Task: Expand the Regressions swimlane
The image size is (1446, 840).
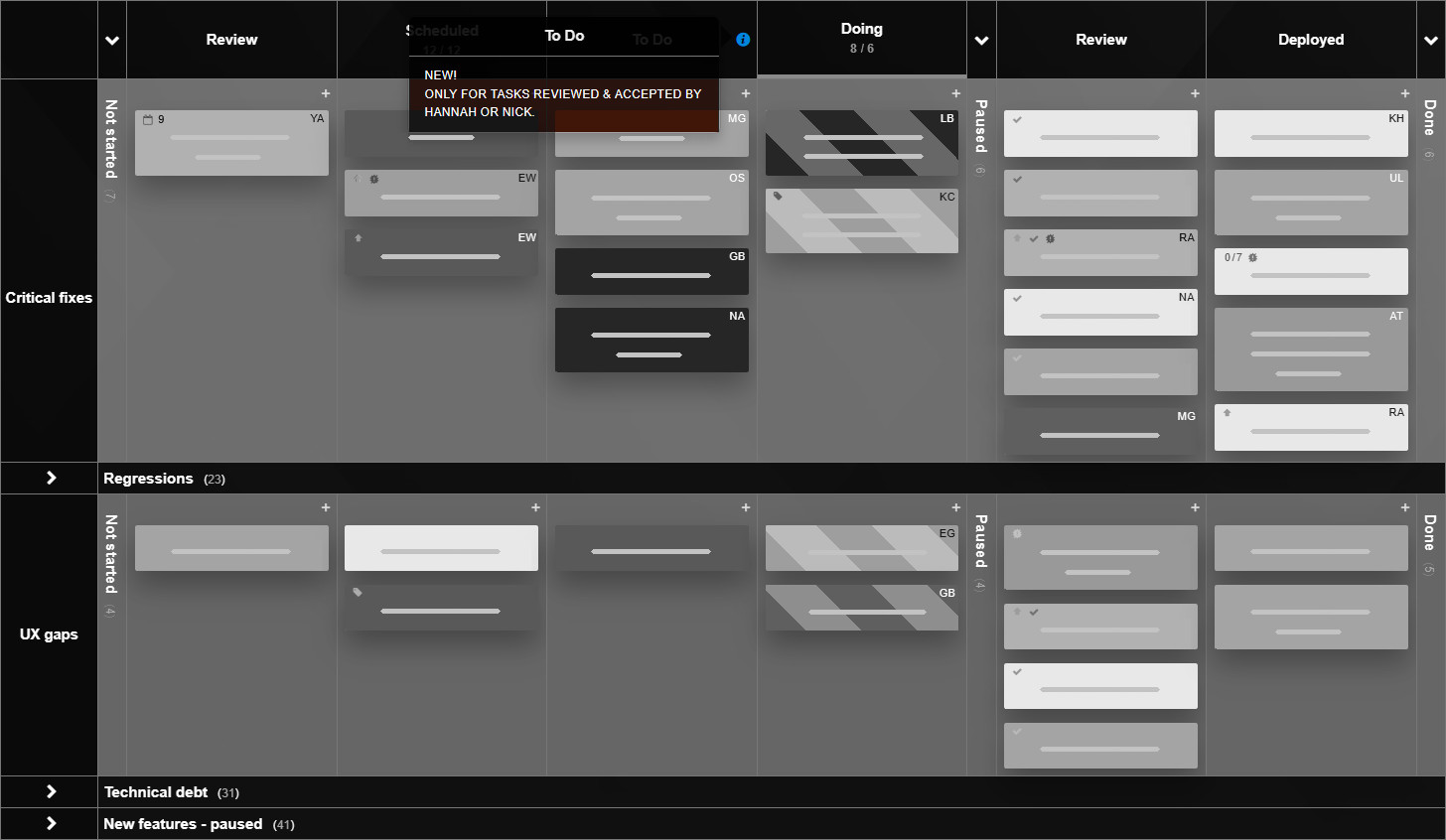Action: tap(51, 478)
